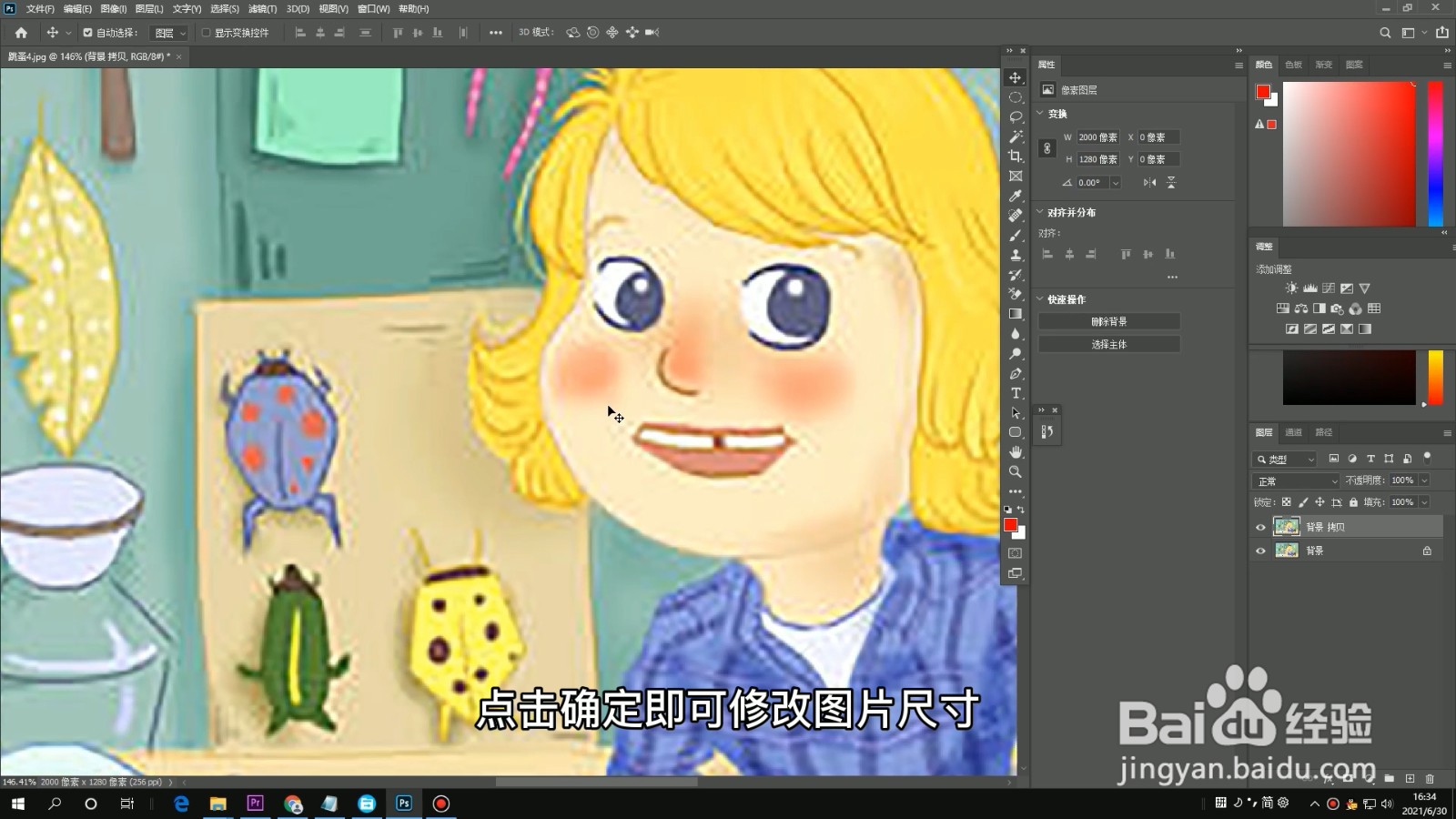Select the Gradient tool
Viewport: 1456px width, 819px height.
point(1016,314)
